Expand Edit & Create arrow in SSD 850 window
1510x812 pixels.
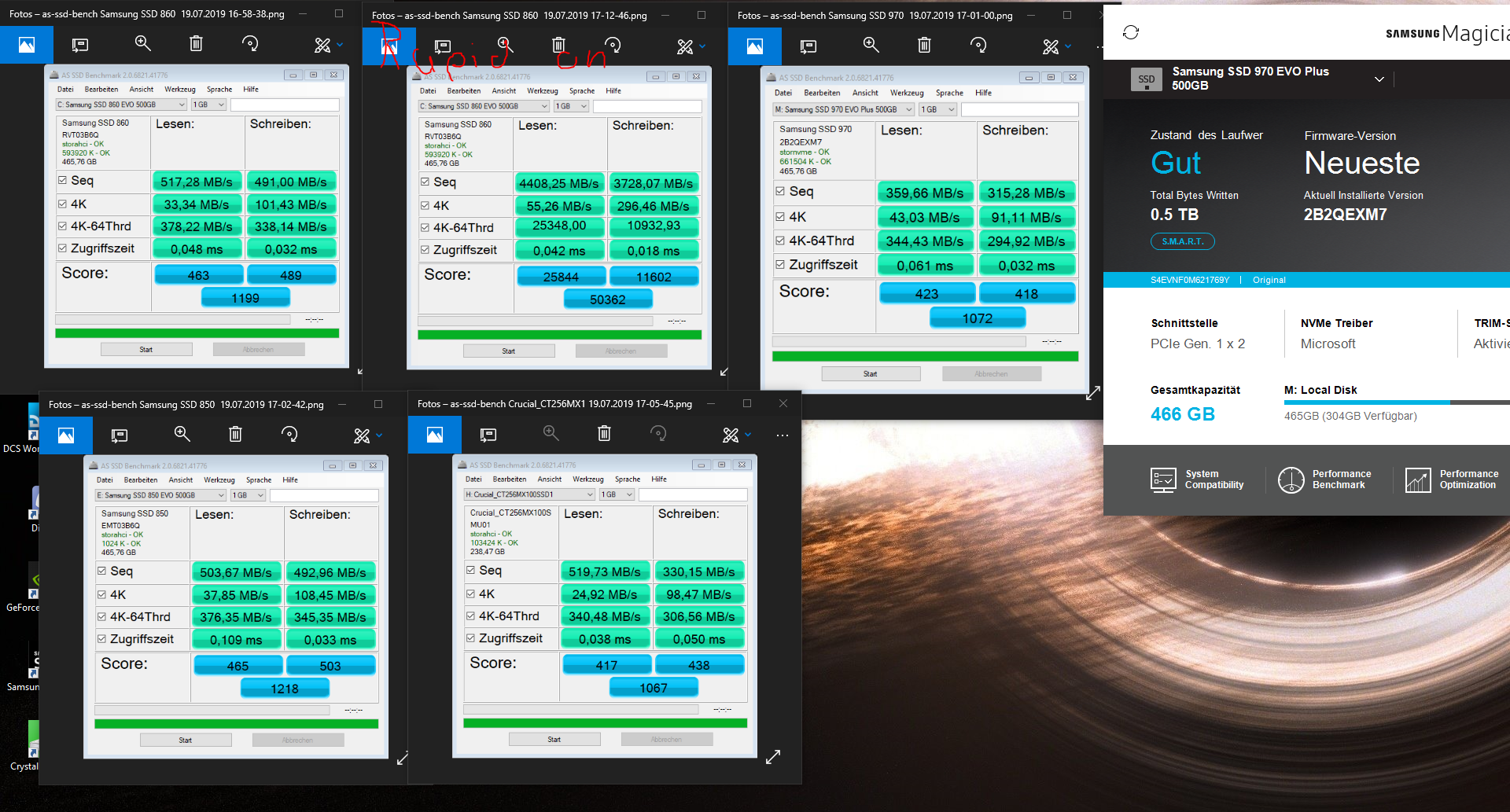[x=379, y=435]
